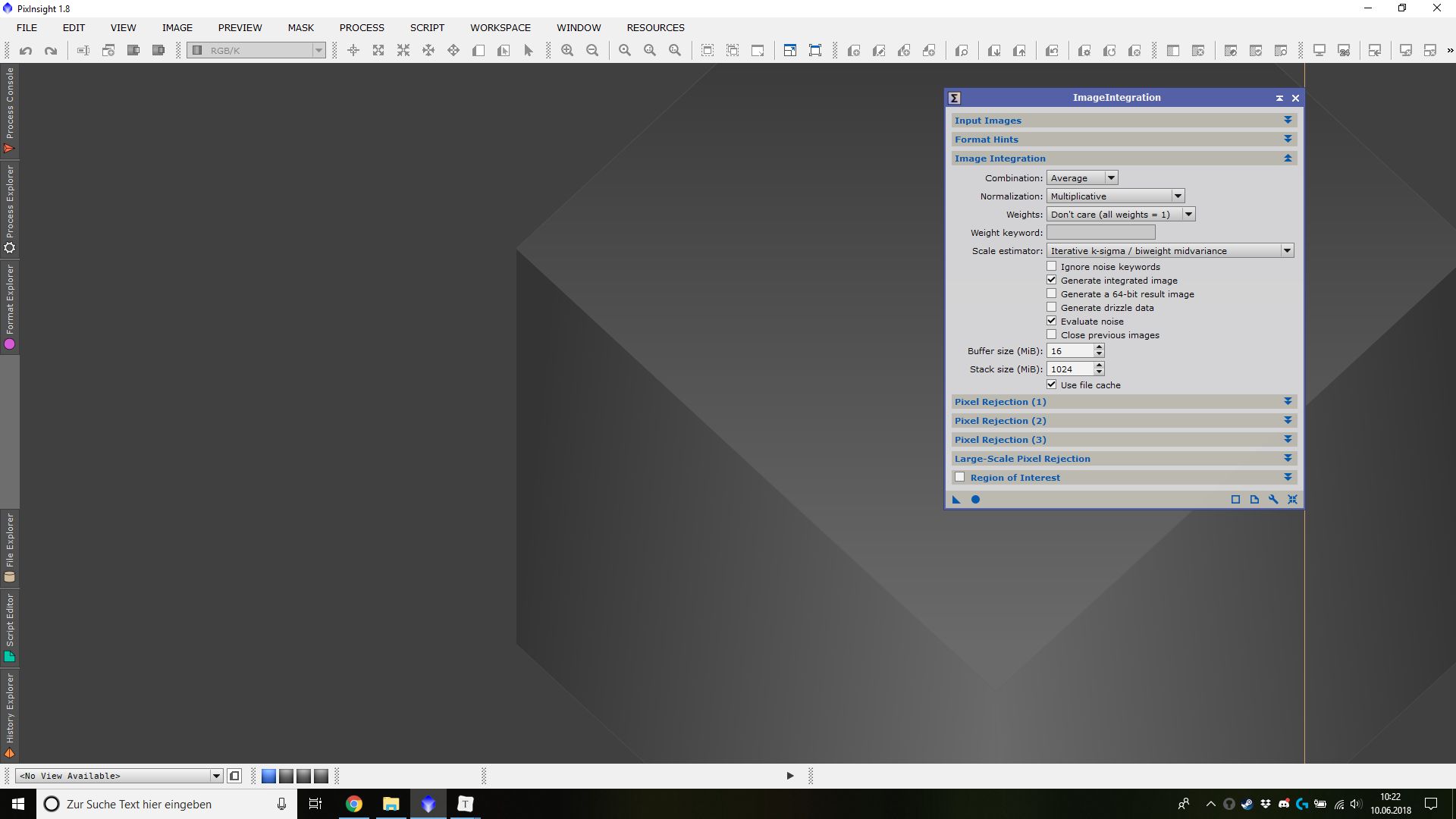This screenshot has height=819, width=1456.
Task: Open the Script Editor side panel
Action: click(9, 628)
